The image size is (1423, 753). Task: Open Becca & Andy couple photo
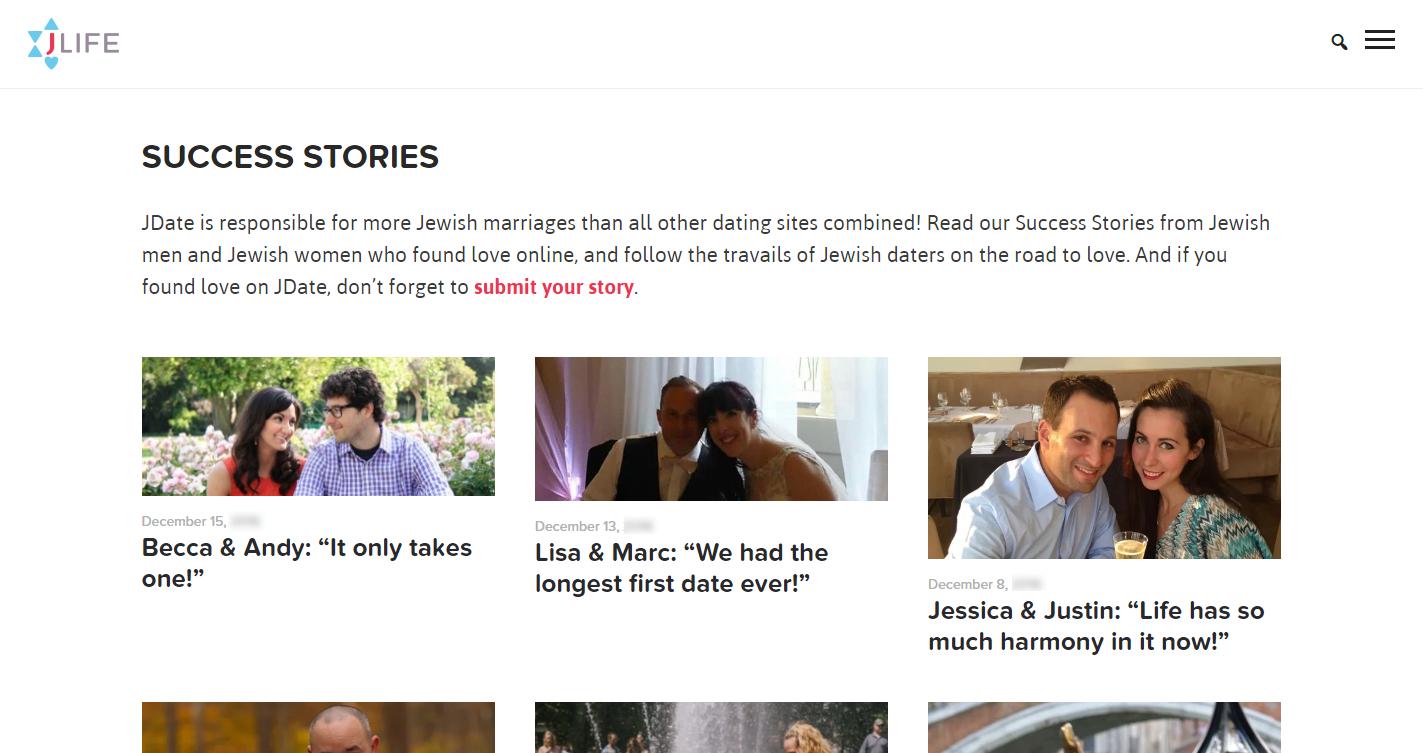point(318,426)
